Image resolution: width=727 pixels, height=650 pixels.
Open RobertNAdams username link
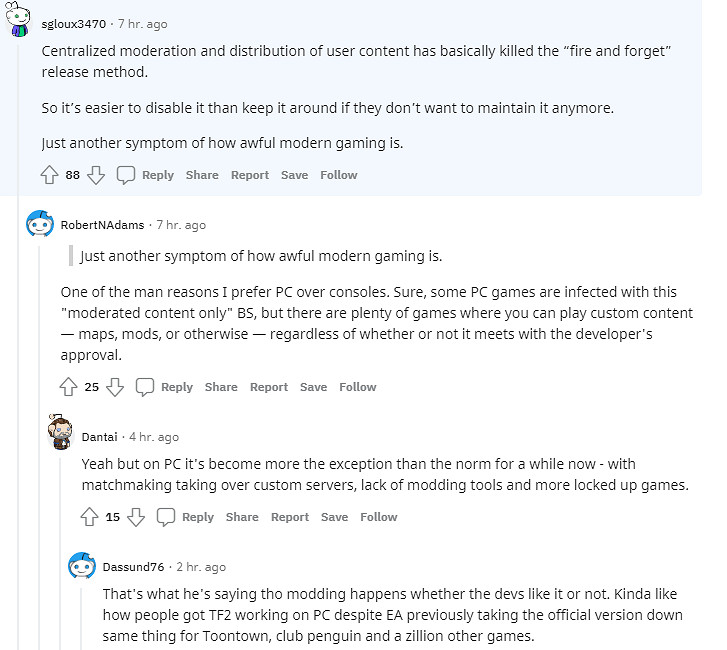pyautogui.click(x=104, y=225)
